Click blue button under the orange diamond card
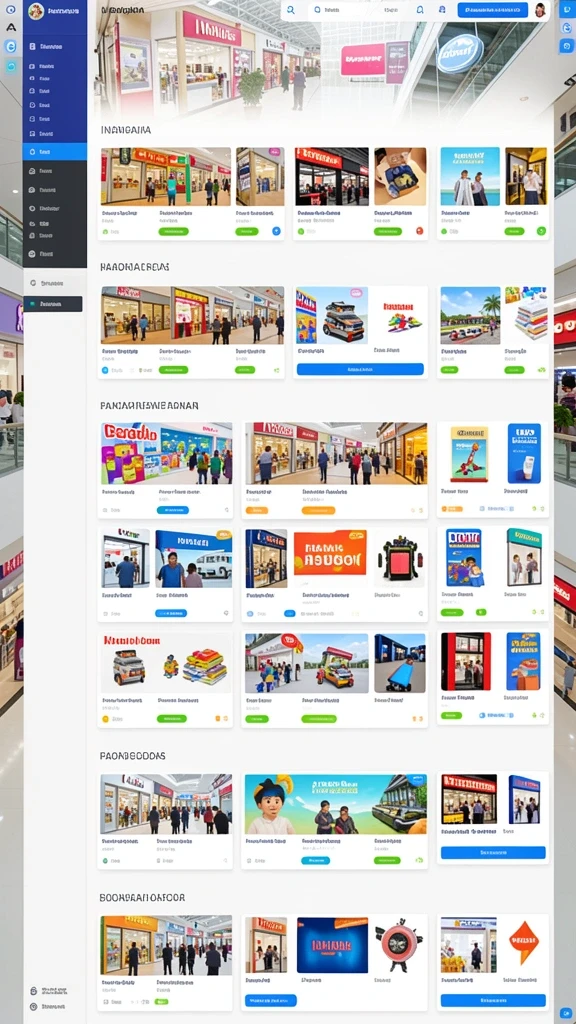 (493, 1000)
